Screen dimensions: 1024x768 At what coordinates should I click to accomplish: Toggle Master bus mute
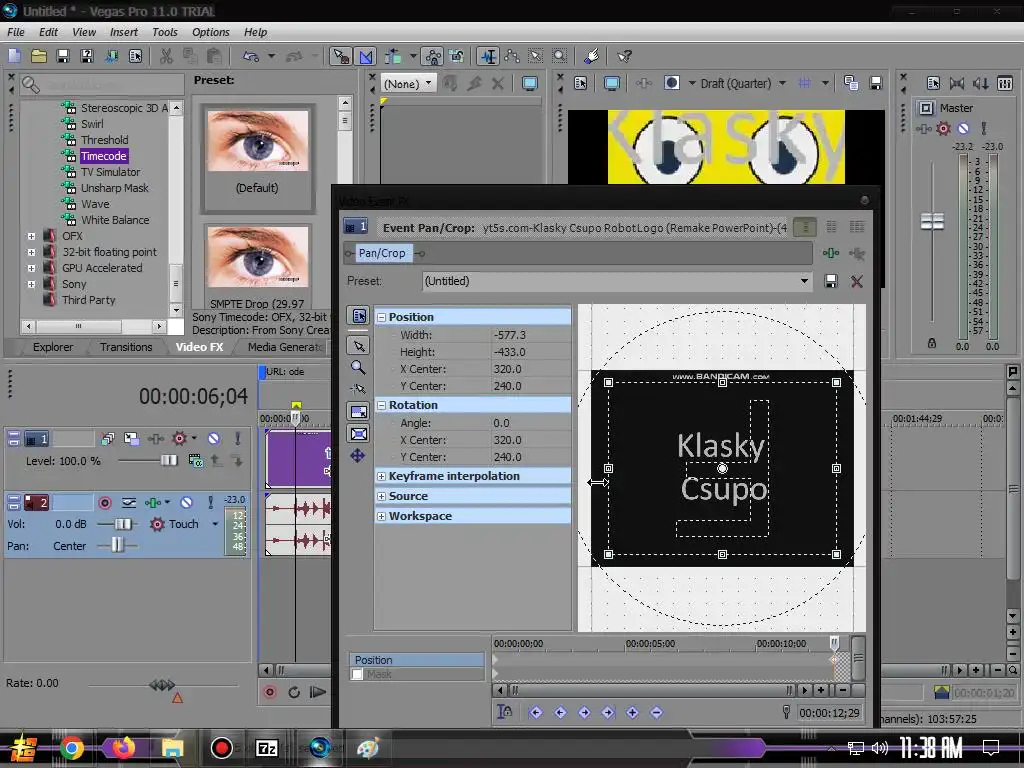click(x=963, y=129)
